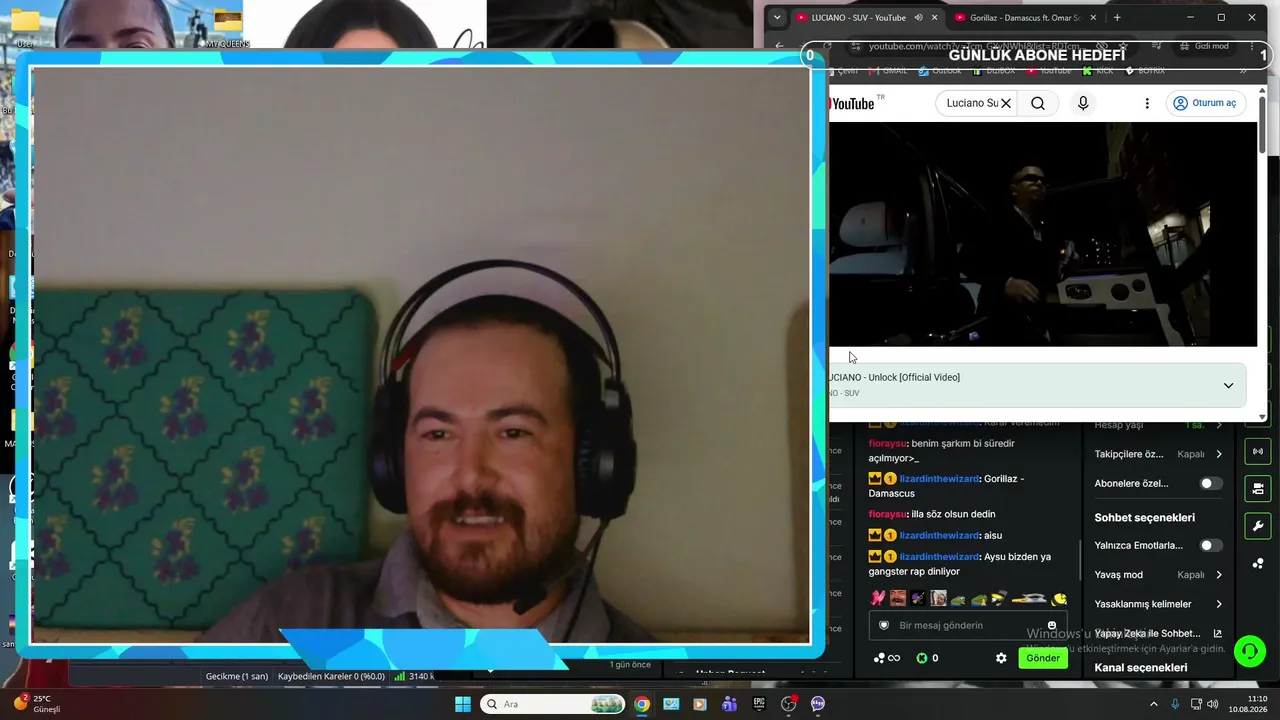
Task: Click the Windows taskbar search box
Action: 553,704
